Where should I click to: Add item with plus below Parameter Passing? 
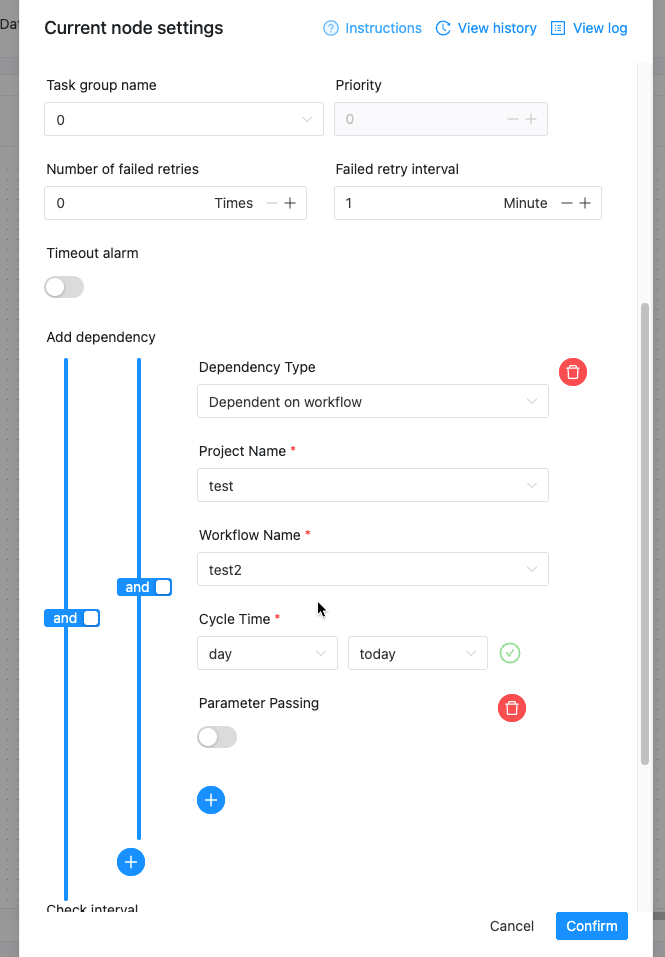(x=211, y=800)
